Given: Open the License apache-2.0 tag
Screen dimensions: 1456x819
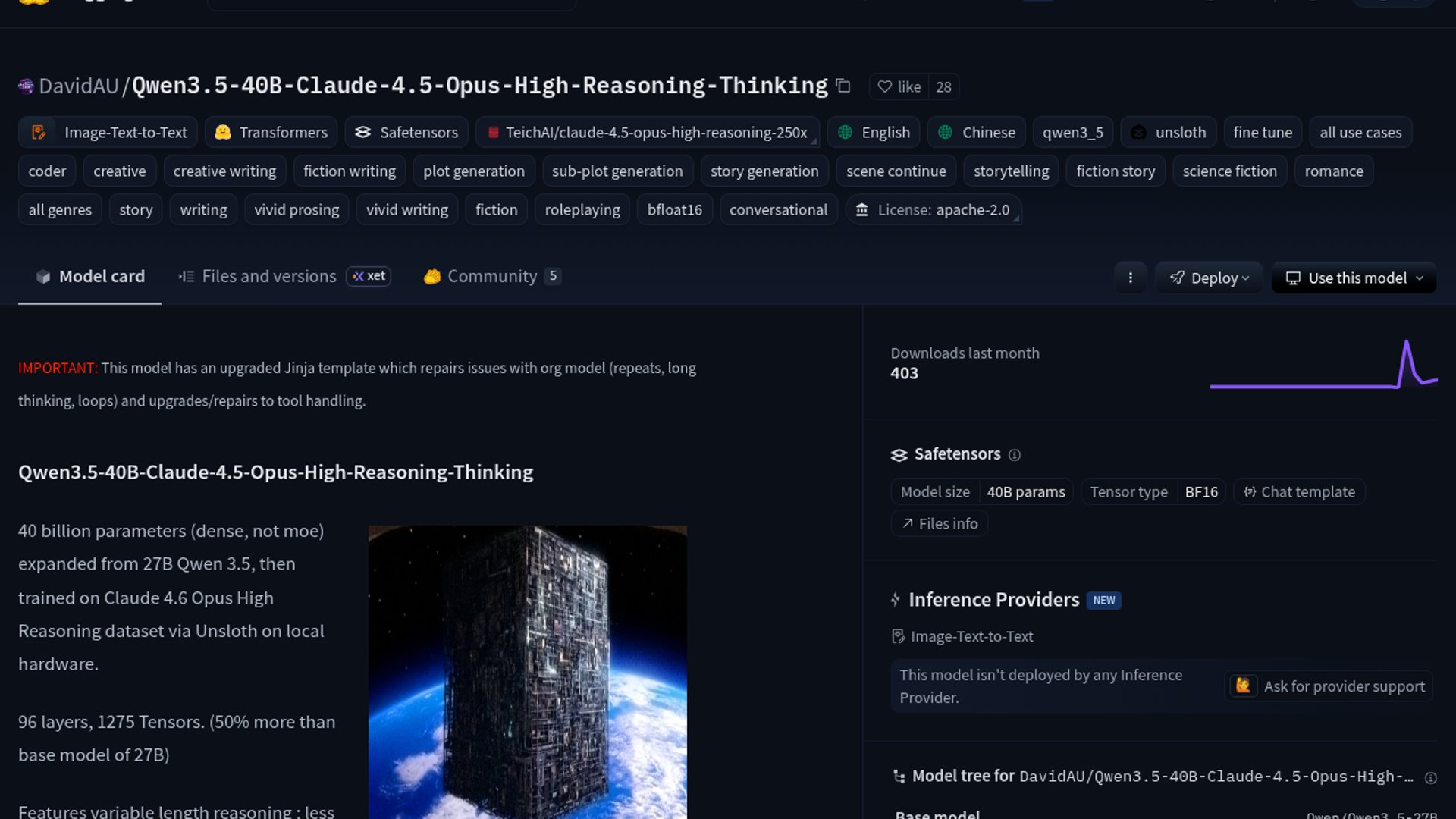Looking at the screenshot, I should click(933, 210).
